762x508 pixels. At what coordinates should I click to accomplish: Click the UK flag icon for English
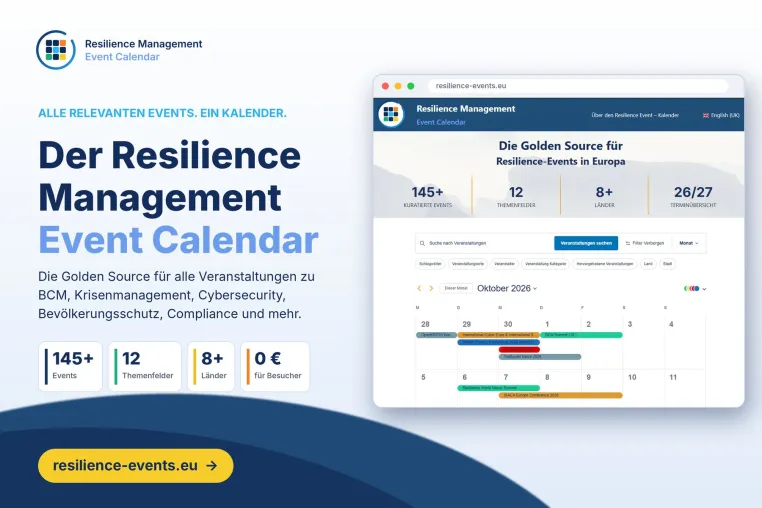coord(706,115)
